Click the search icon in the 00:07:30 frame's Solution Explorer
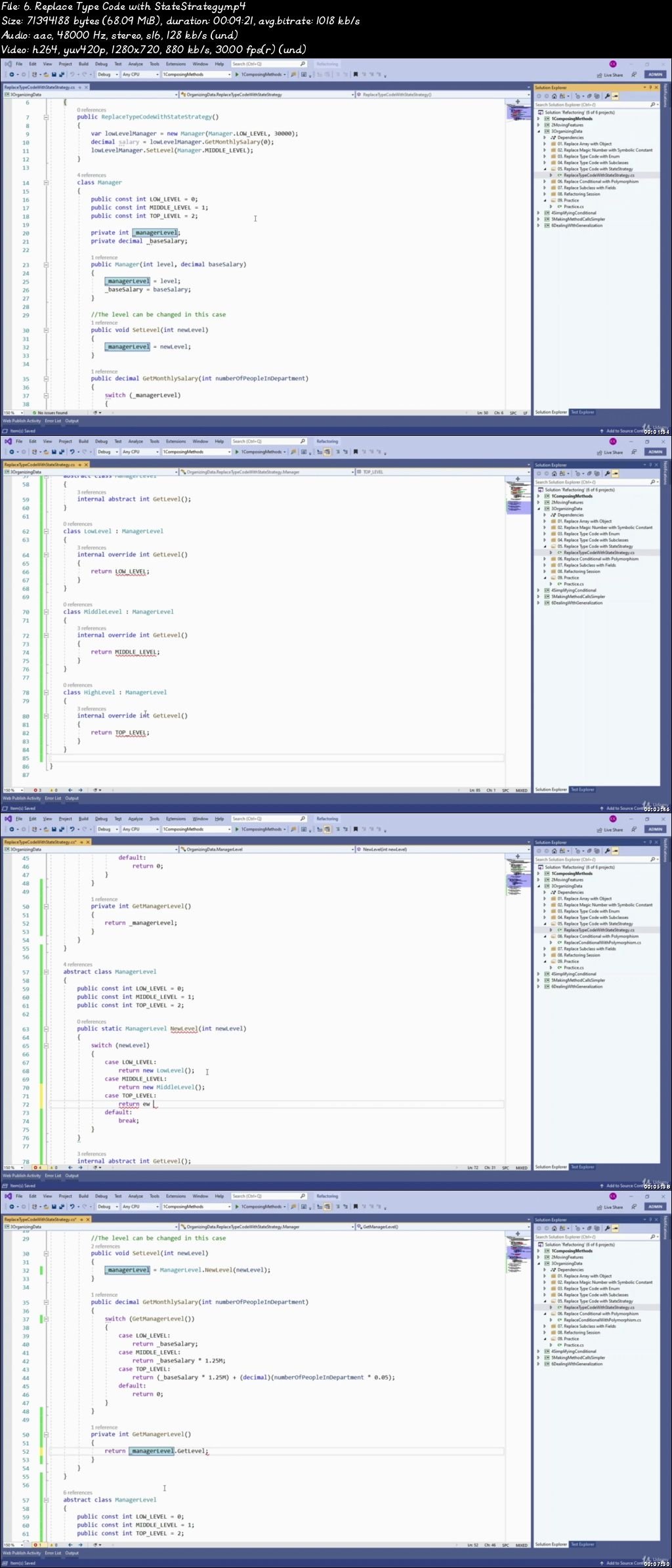This screenshot has width=672, height=1568. pyautogui.click(x=652, y=1237)
